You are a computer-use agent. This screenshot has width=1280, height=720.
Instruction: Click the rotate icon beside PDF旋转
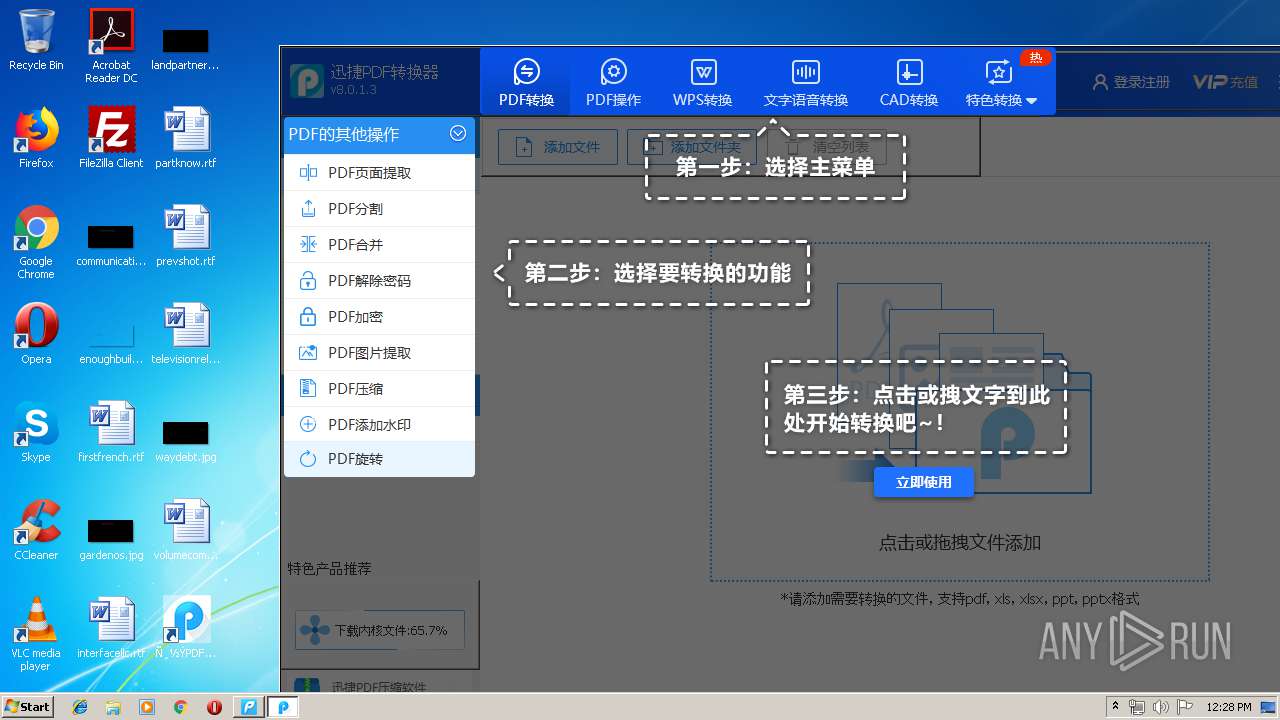[308, 459]
